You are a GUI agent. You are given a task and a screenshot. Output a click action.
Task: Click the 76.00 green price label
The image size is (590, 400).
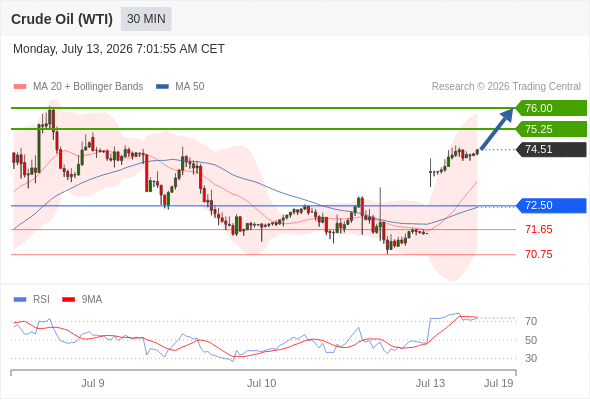tap(551, 108)
